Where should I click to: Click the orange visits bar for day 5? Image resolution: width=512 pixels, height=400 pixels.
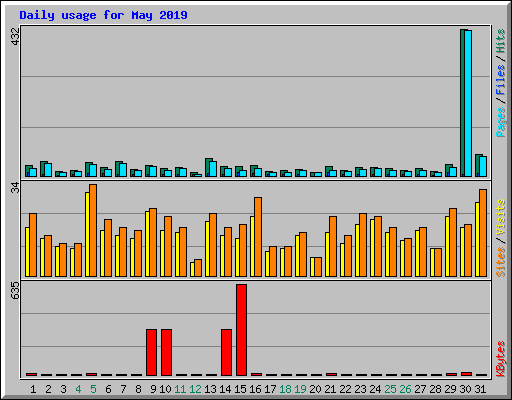[x=93, y=230]
